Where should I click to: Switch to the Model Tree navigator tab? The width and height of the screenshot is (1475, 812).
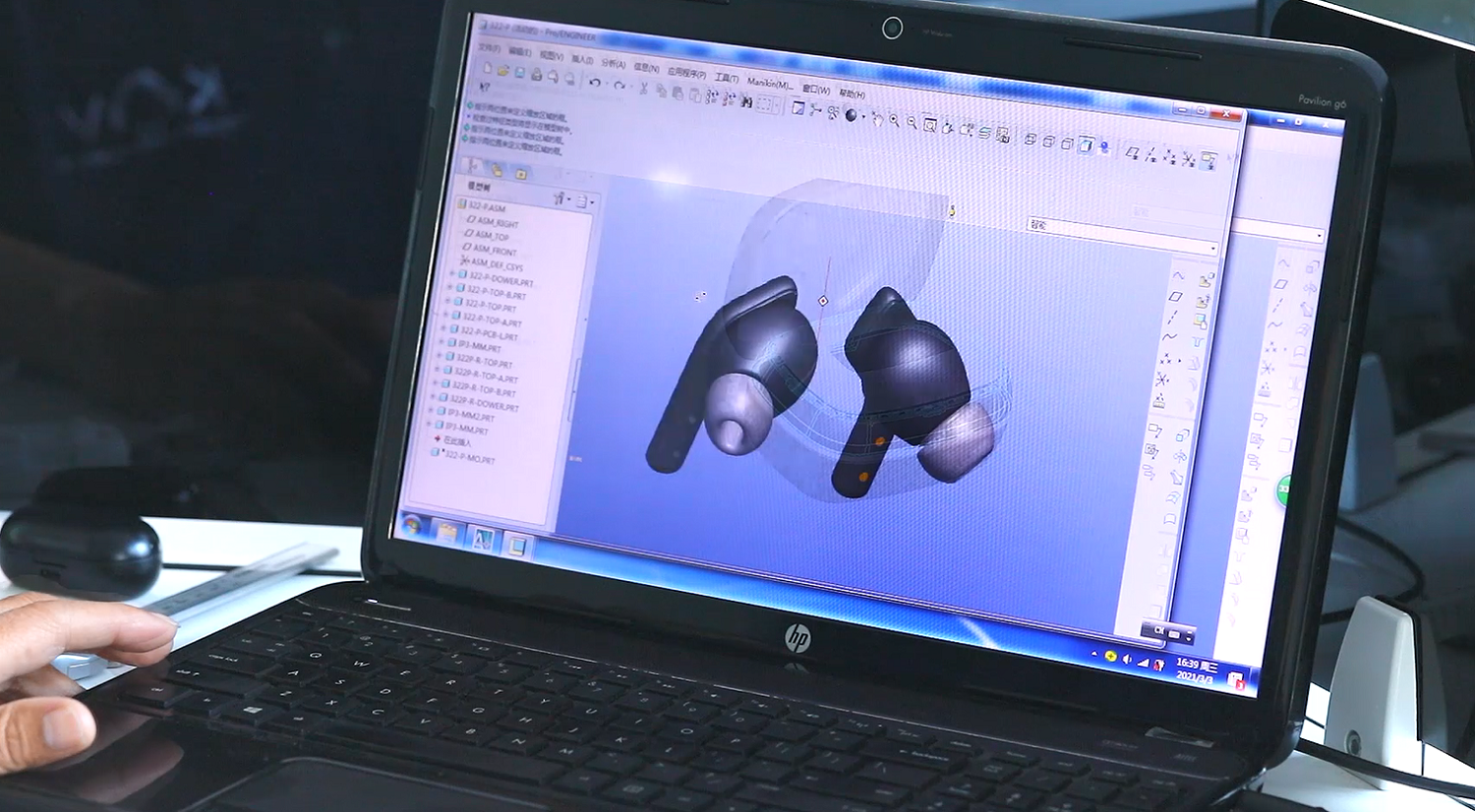[x=472, y=165]
